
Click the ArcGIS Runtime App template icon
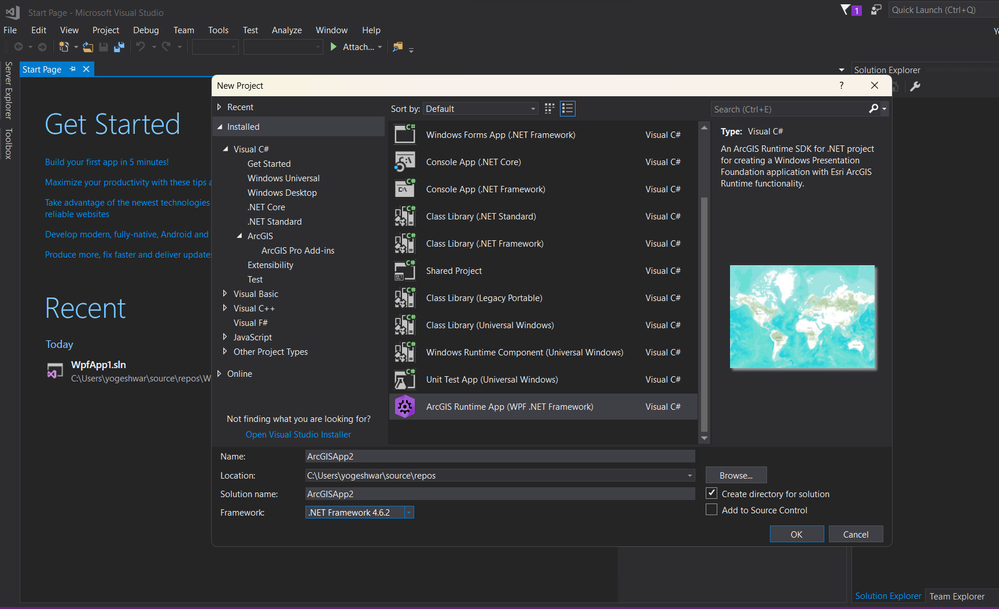(x=405, y=407)
